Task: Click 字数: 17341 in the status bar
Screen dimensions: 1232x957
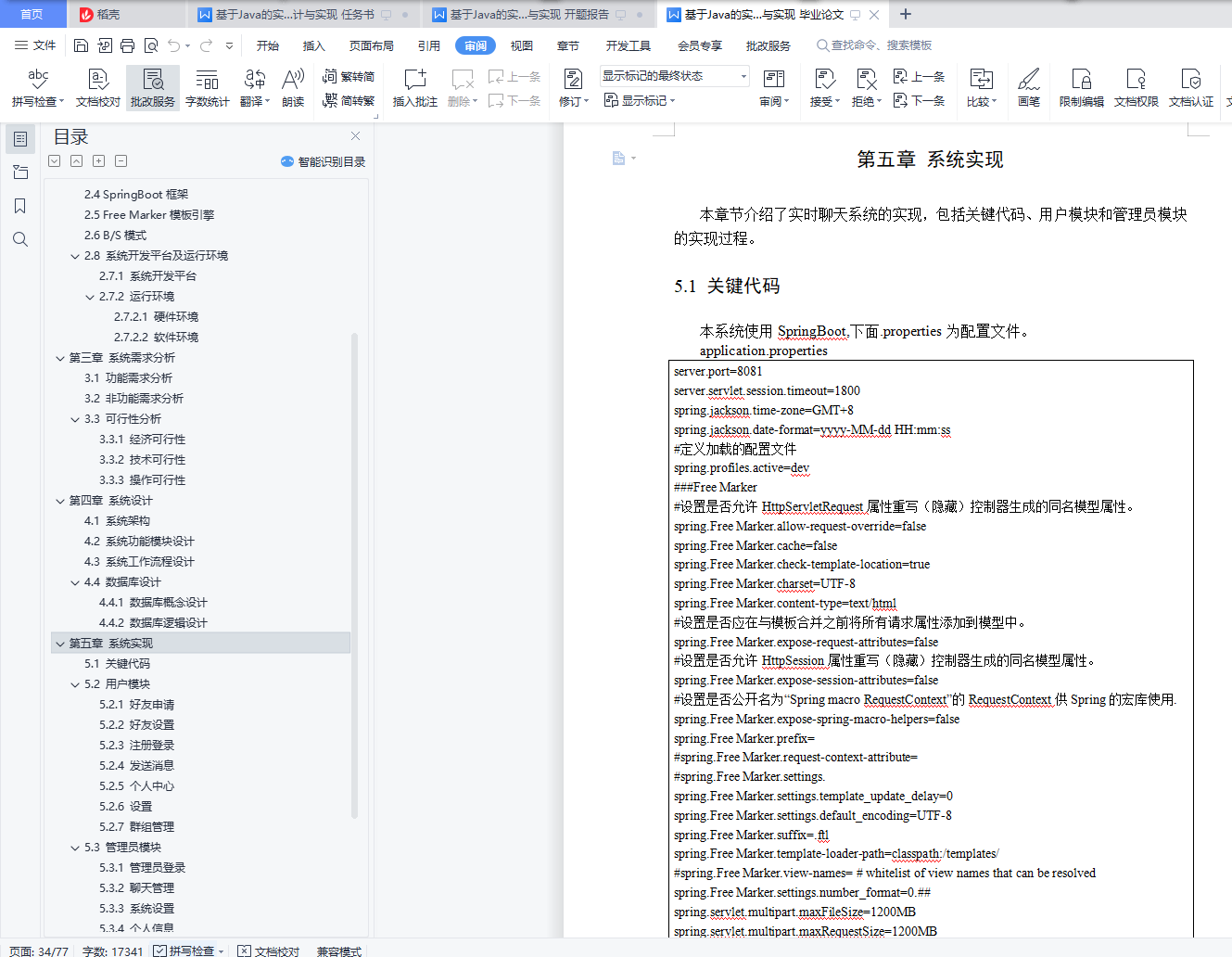Action: point(112,951)
